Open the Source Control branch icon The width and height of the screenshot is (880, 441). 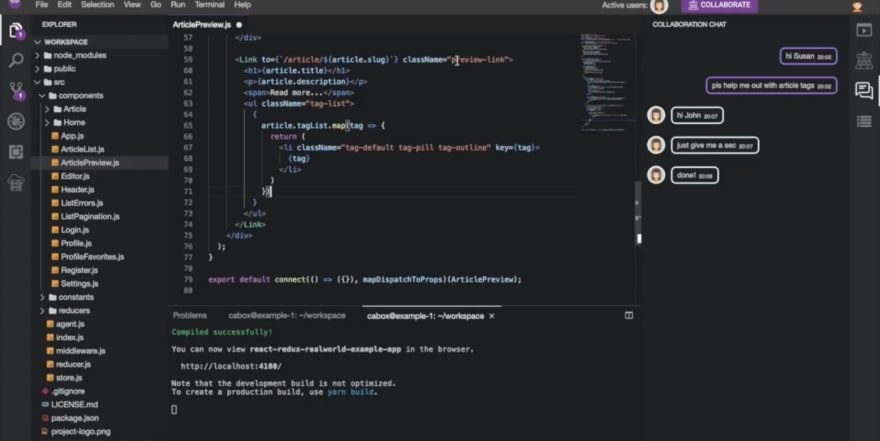(16, 90)
